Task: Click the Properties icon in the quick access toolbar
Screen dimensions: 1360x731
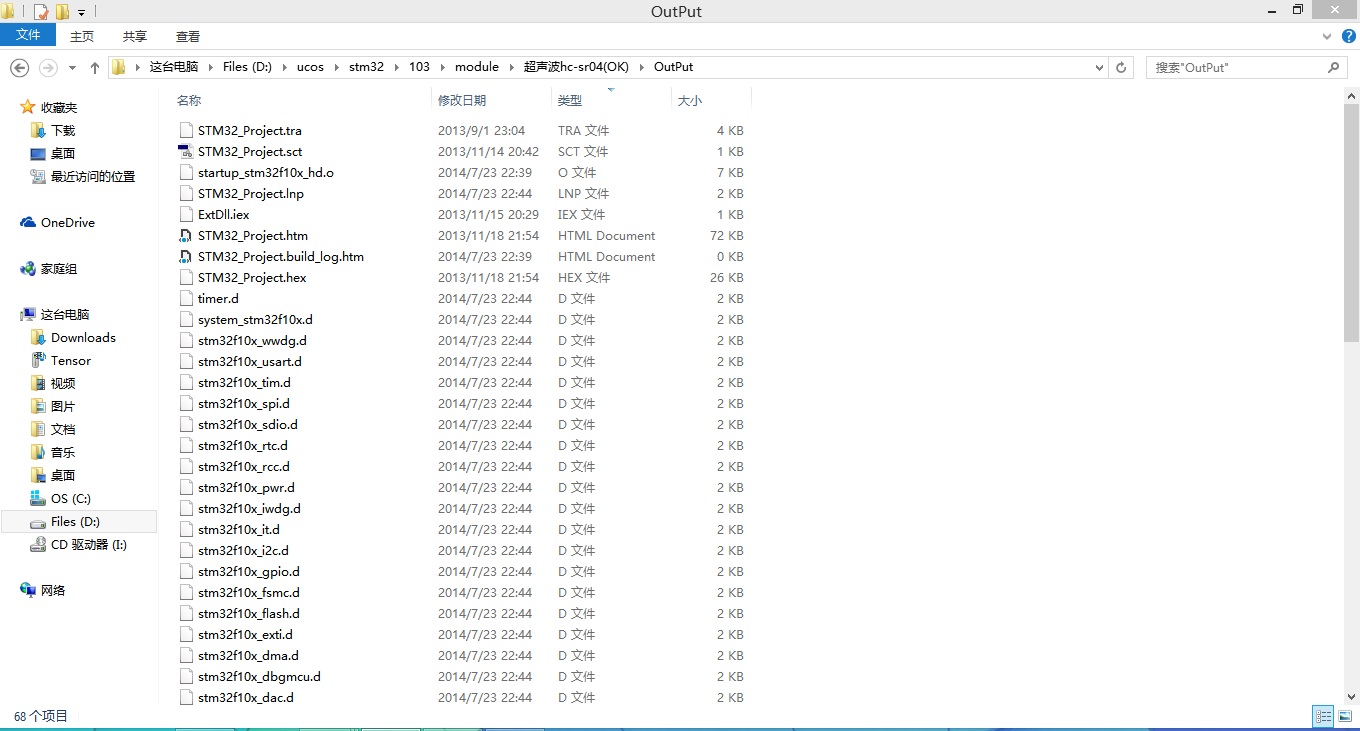Action: coord(41,12)
